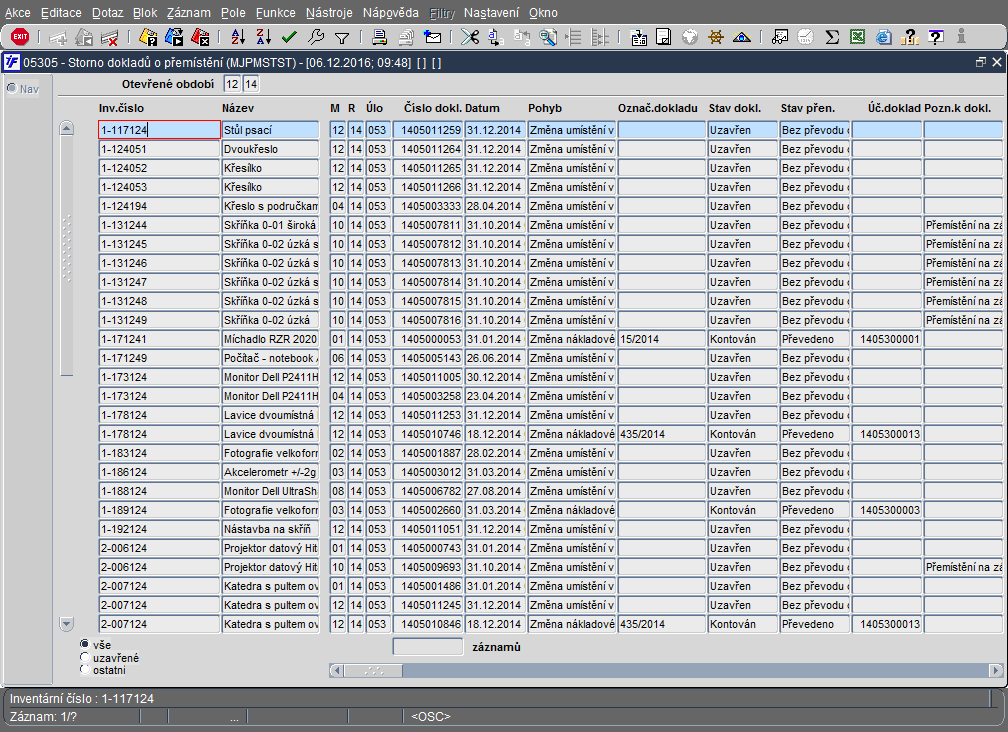Click the Excel export icon

858,37
